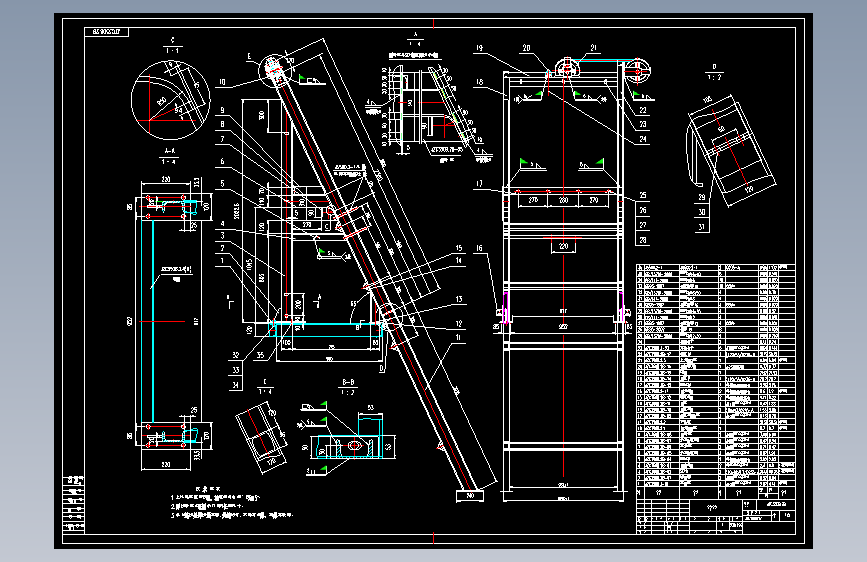Viewport: 867px width, 562px height.
Task: Select part callout number 11
Action: pos(458,337)
